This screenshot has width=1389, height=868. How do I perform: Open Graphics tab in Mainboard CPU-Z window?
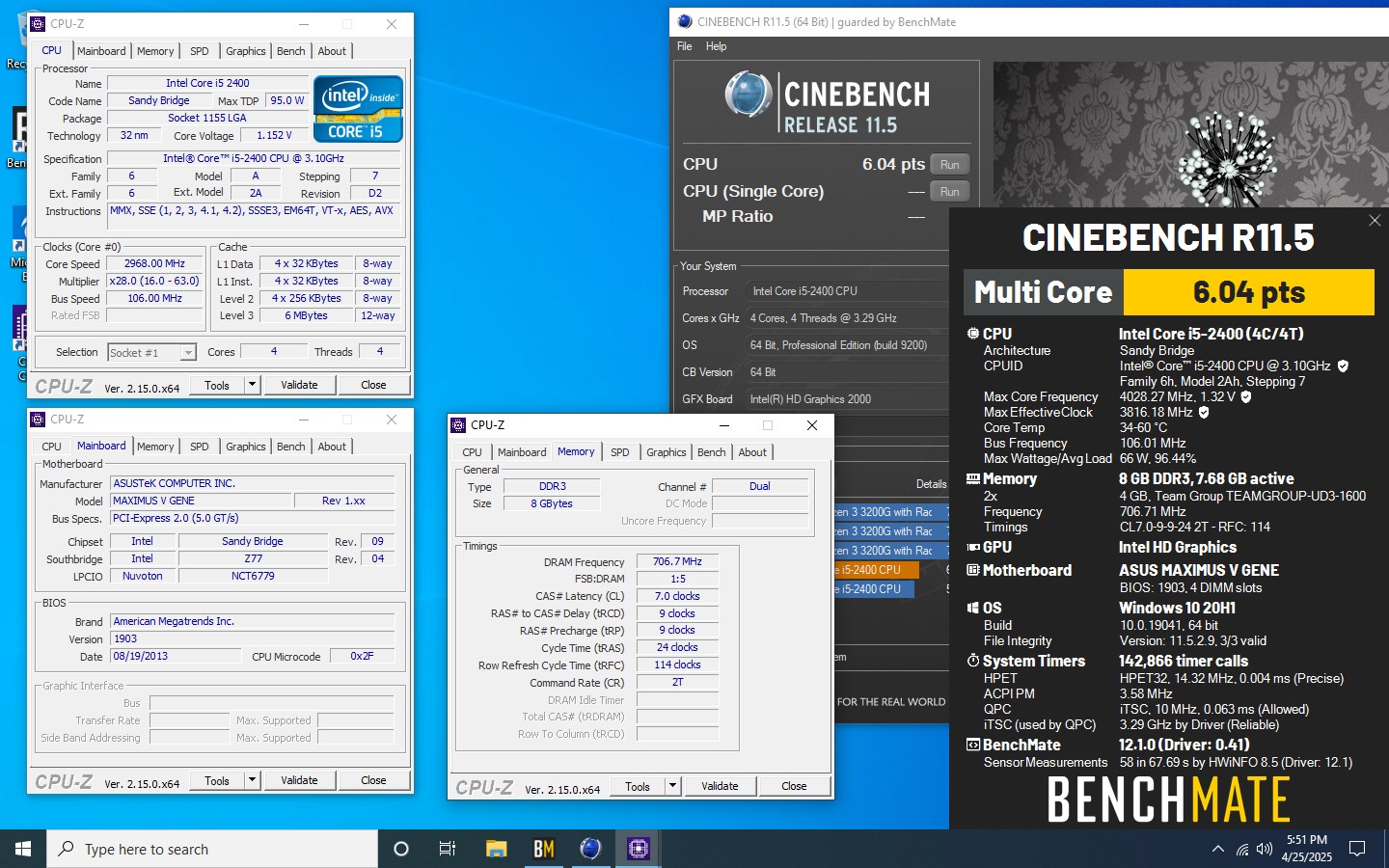click(246, 447)
